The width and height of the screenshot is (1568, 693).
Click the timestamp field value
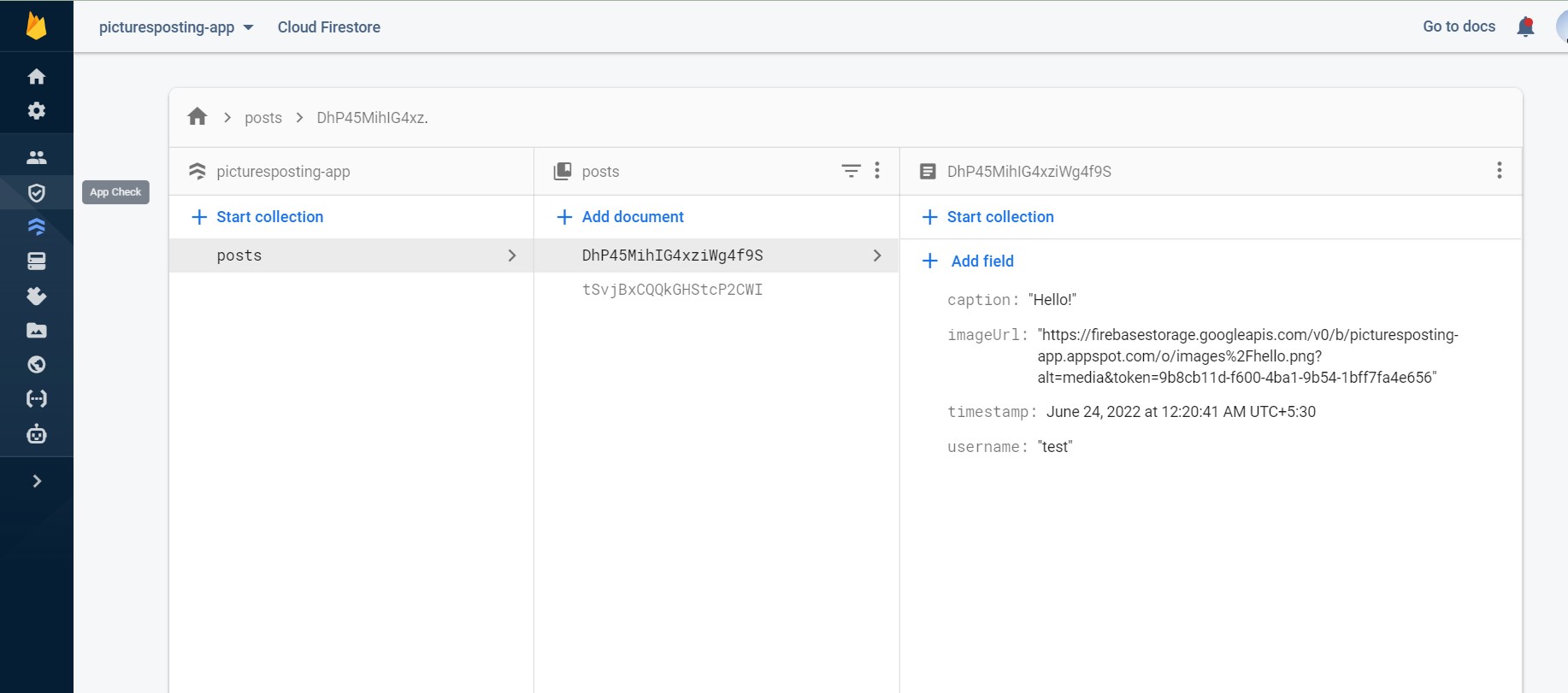tap(1181, 412)
